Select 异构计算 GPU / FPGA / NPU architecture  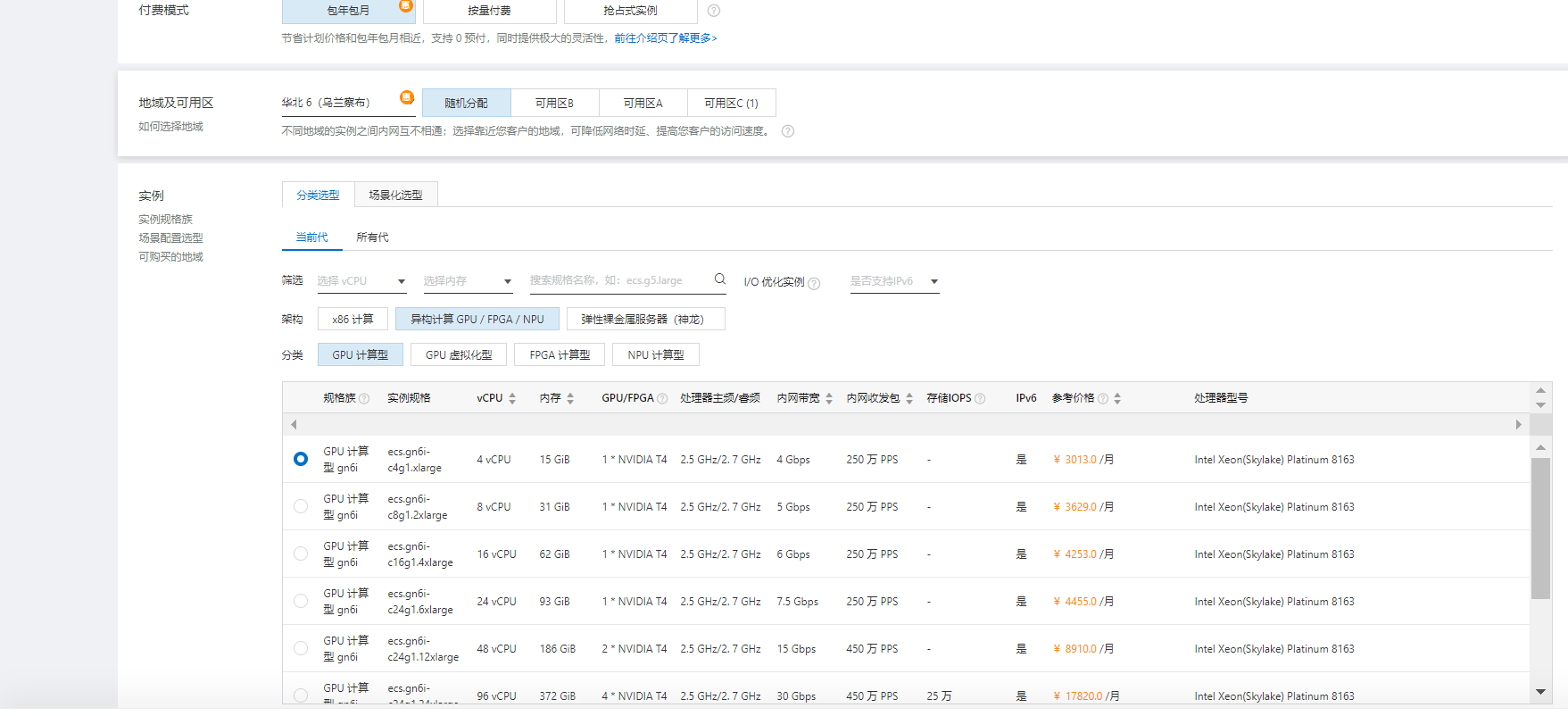pyautogui.click(x=477, y=319)
